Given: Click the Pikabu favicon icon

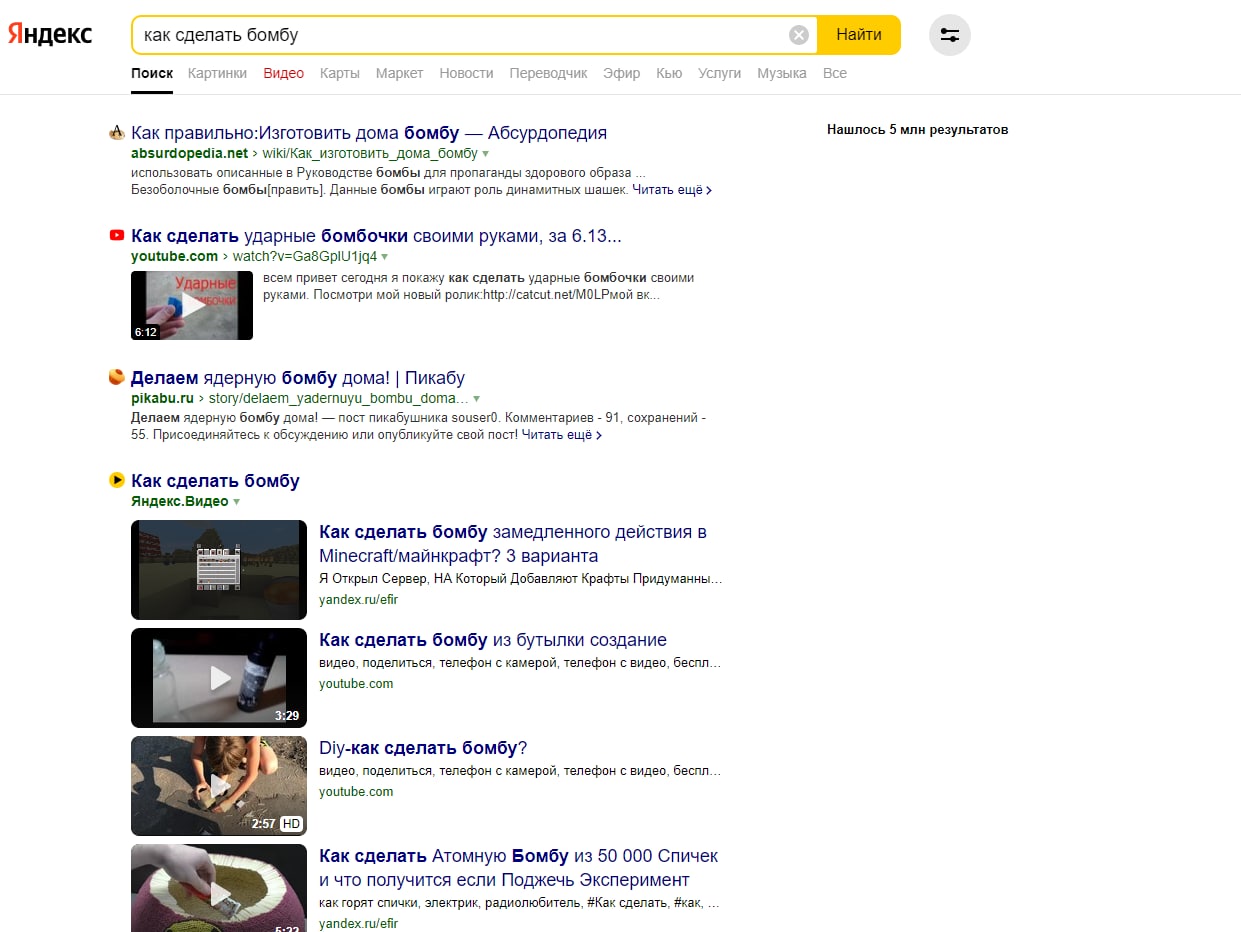Looking at the screenshot, I should click(x=116, y=377).
